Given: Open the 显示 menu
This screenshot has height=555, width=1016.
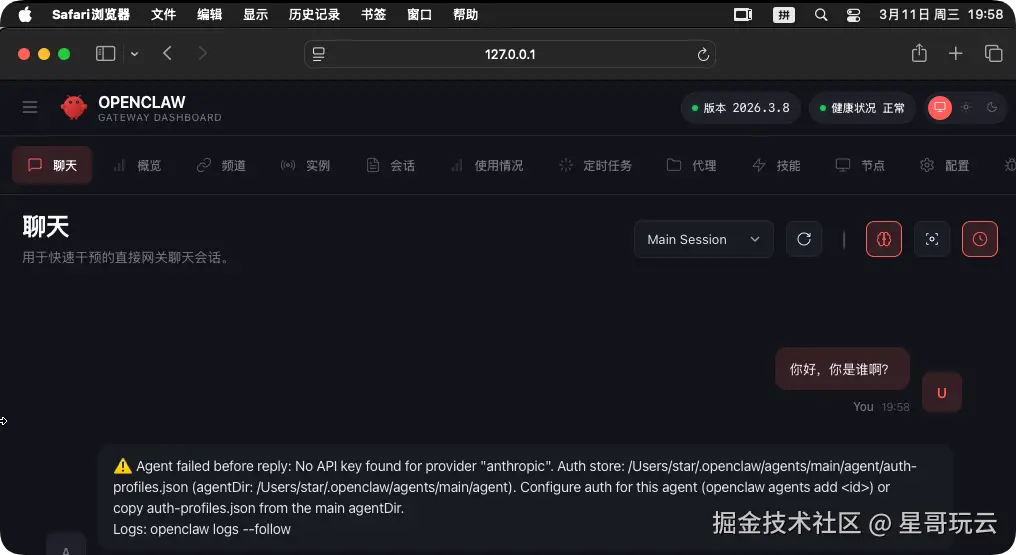Looking at the screenshot, I should click(x=255, y=14).
